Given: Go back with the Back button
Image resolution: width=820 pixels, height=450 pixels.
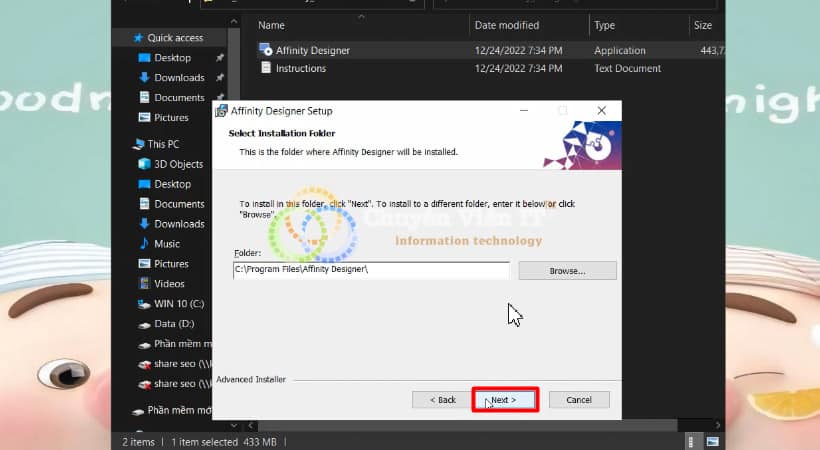Looking at the screenshot, I should [x=442, y=400].
